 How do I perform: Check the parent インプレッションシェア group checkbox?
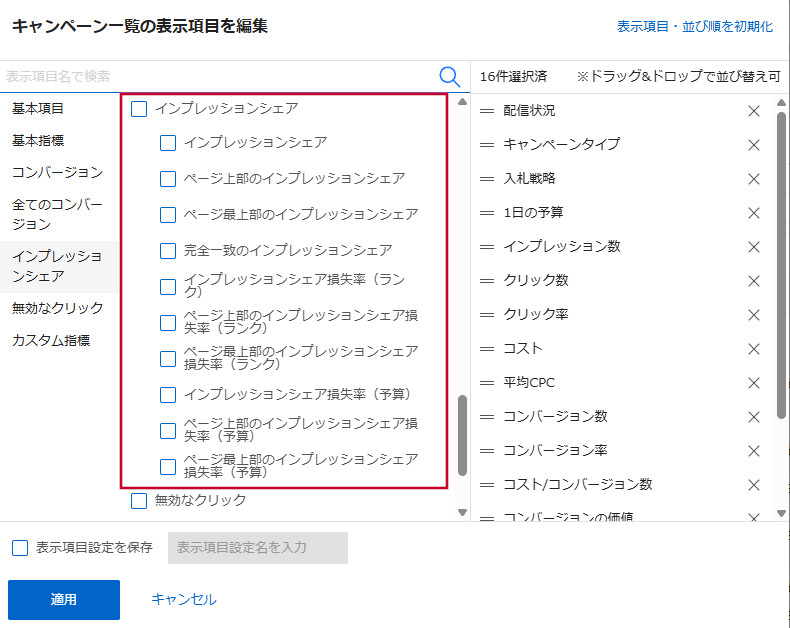pyautogui.click(x=139, y=108)
